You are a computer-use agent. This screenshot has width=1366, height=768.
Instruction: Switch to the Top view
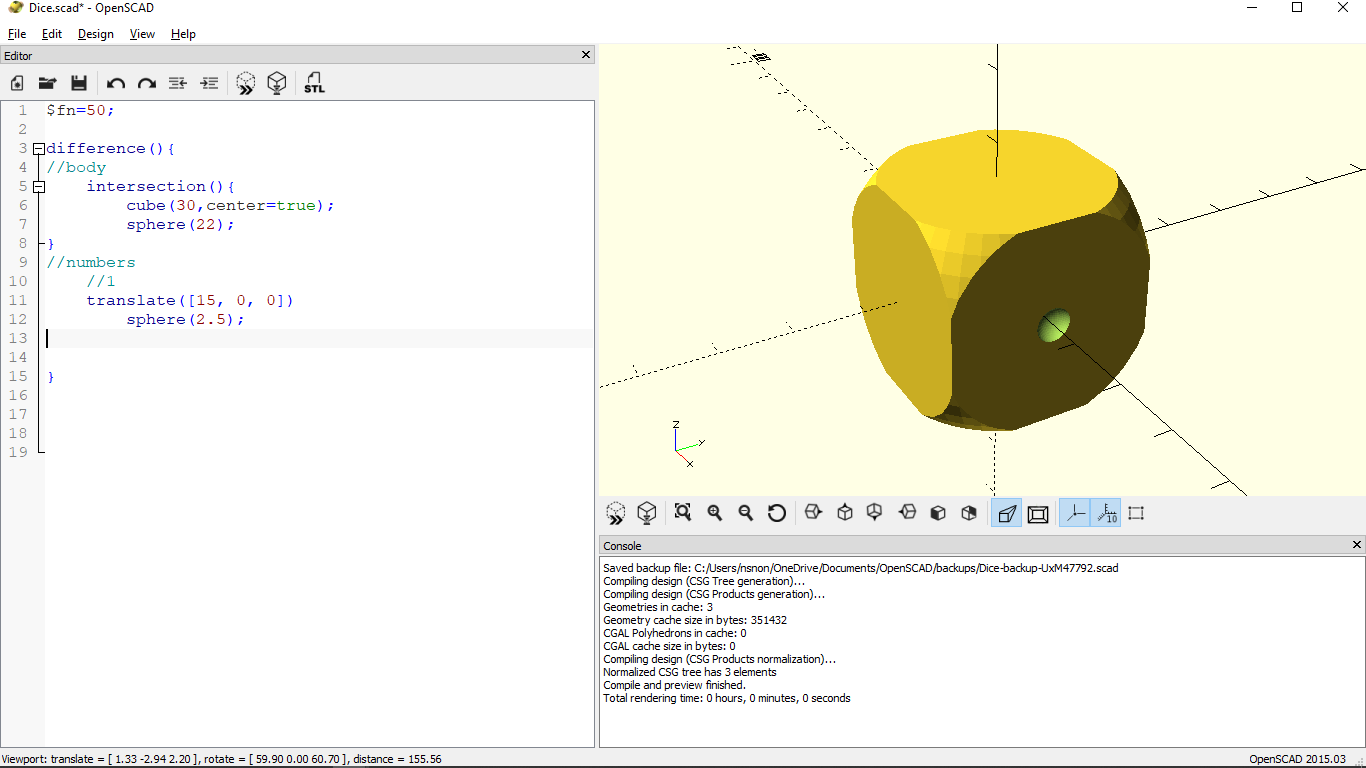[x=845, y=513]
